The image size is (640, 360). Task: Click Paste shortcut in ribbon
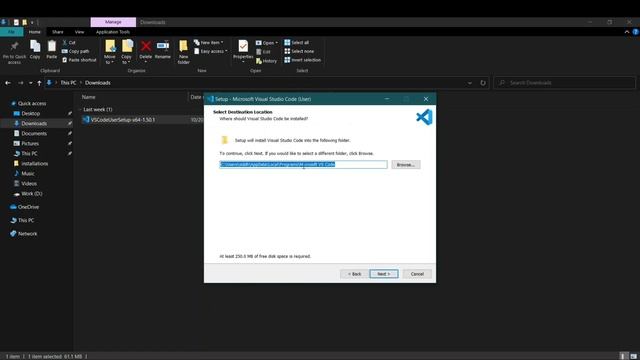79,60
